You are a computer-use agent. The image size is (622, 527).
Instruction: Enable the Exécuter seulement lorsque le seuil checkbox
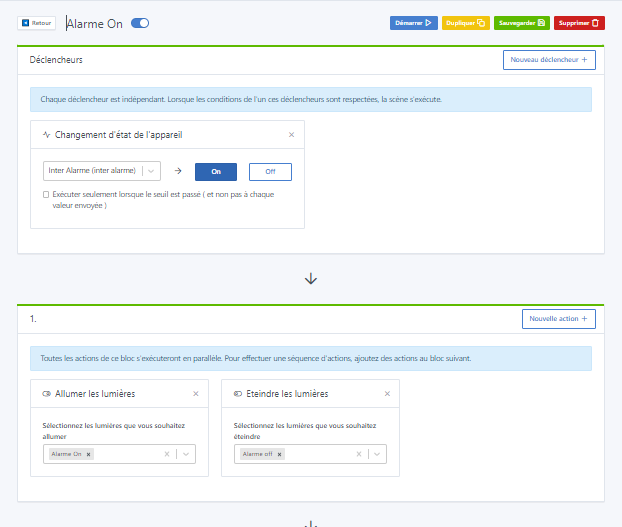(x=46, y=194)
